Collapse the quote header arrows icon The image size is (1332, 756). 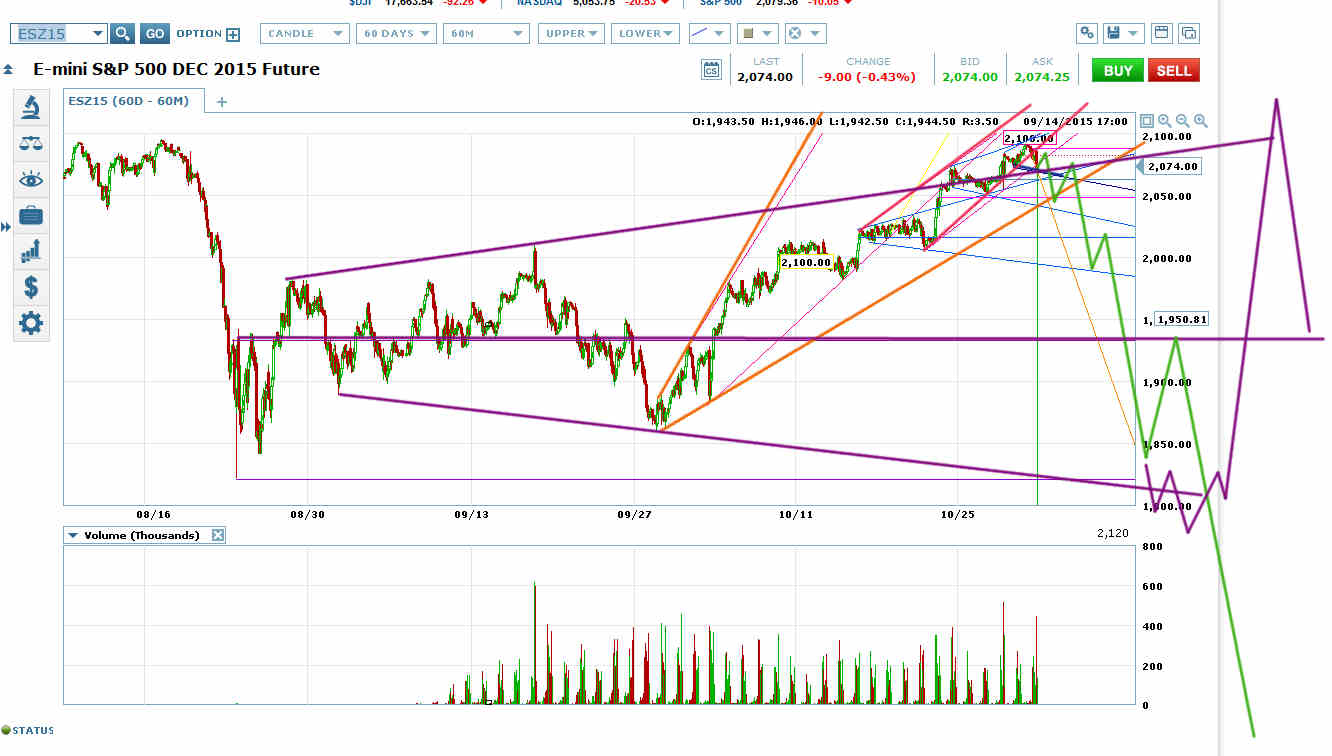pos(8,70)
